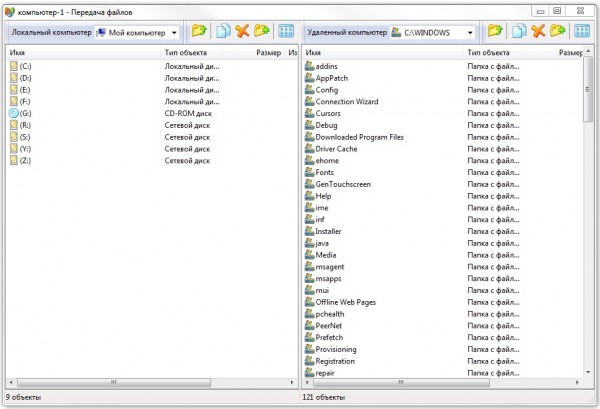Image resolution: width=600 pixels, height=409 pixels.
Task: Sort local list by Размер column
Action: (x=254, y=53)
